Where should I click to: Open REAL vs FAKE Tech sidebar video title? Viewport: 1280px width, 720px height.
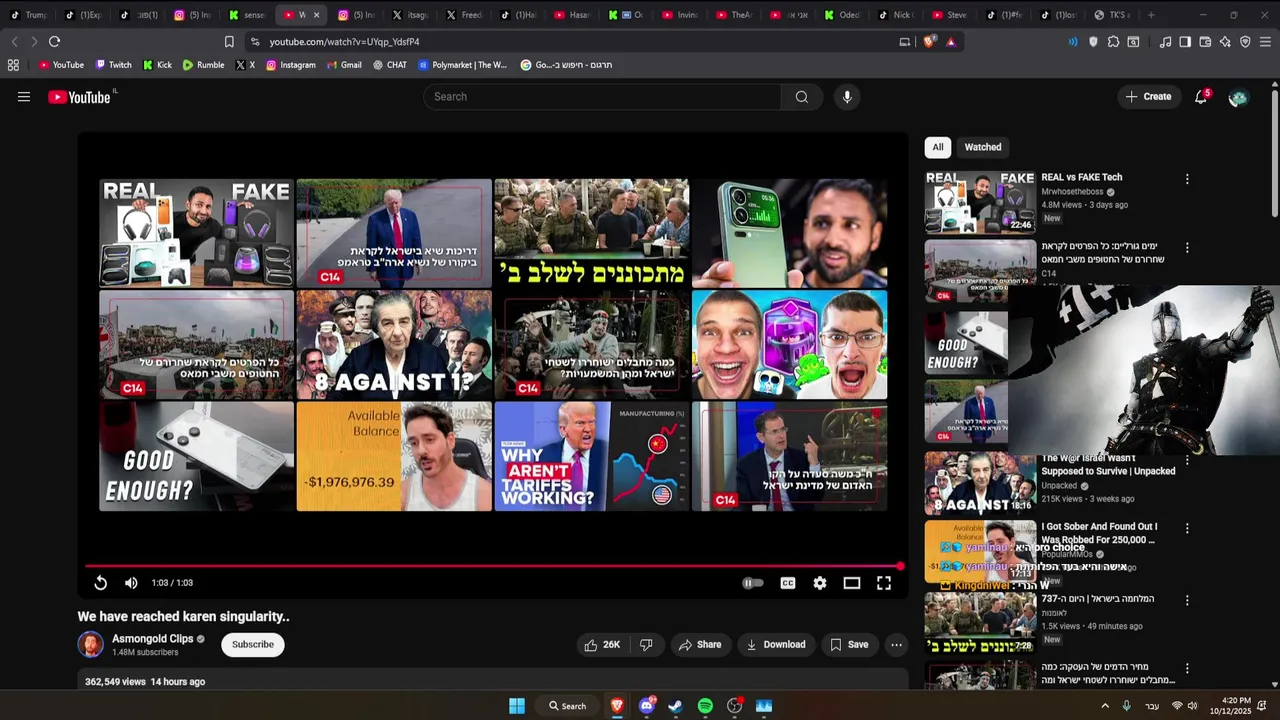1081,178
